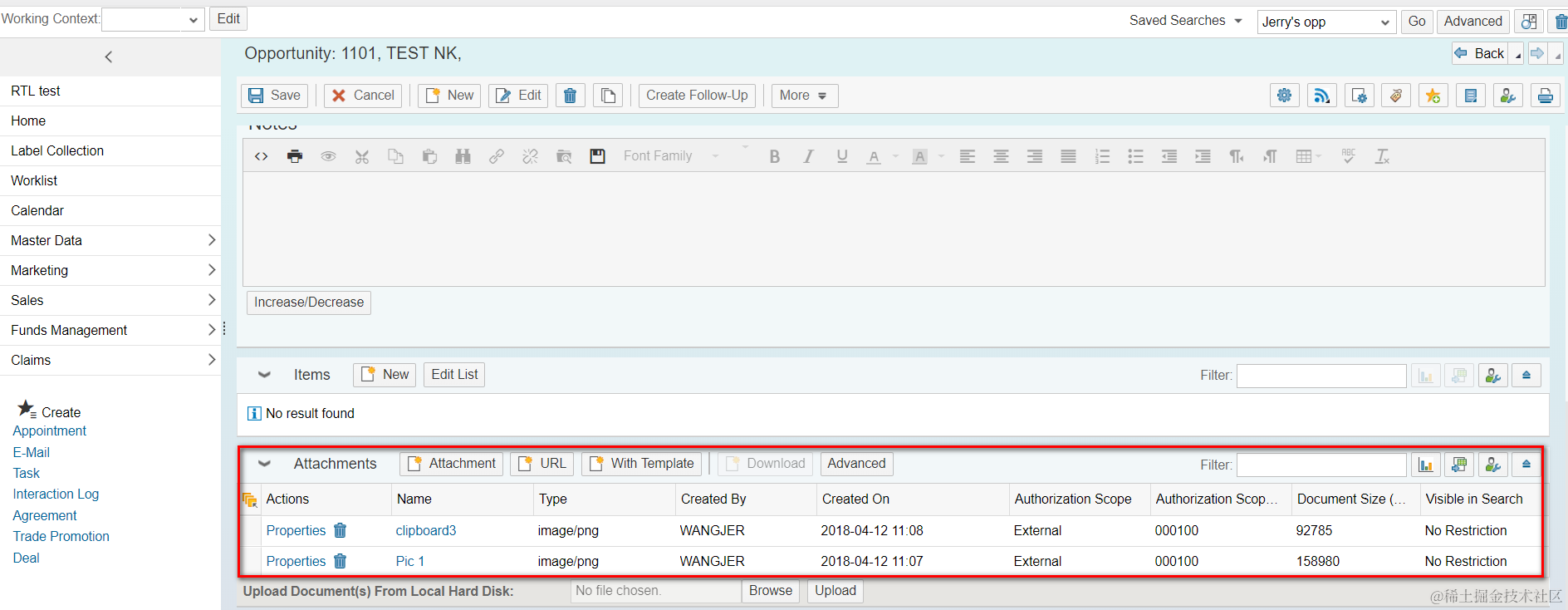Expand the Master Data menu
Image resolution: width=1568 pixels, height=610 pixels.
(110, 240)
